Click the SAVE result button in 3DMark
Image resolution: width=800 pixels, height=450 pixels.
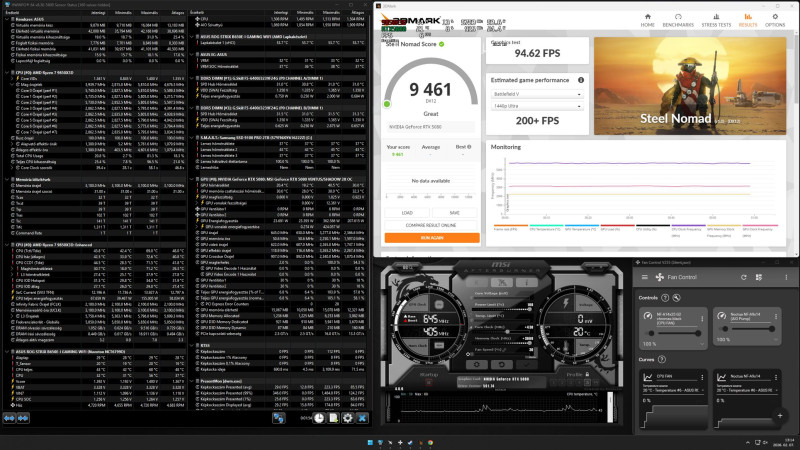[455, 213]
